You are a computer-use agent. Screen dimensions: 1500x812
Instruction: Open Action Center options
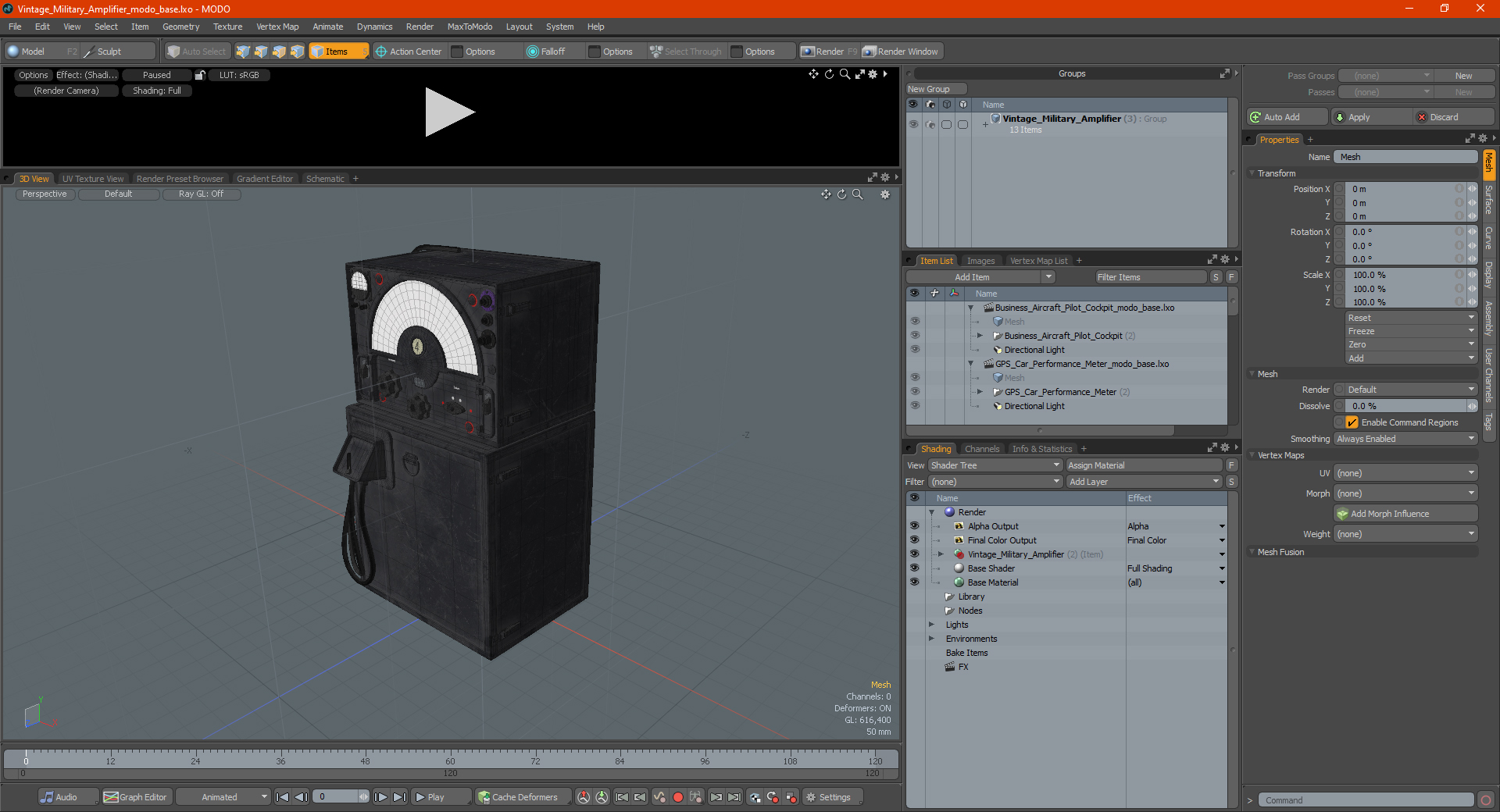pyautogui.click(x=409, y=52)
